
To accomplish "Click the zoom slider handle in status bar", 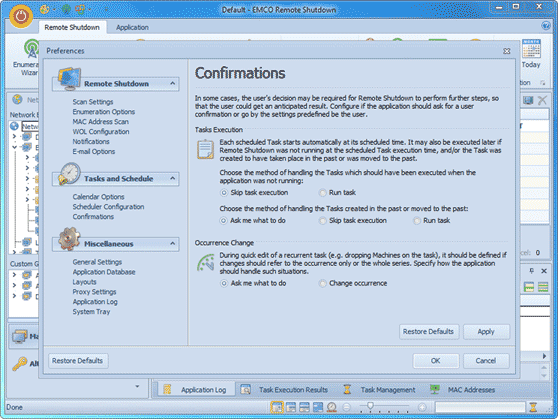I will (x=370, y=406).
